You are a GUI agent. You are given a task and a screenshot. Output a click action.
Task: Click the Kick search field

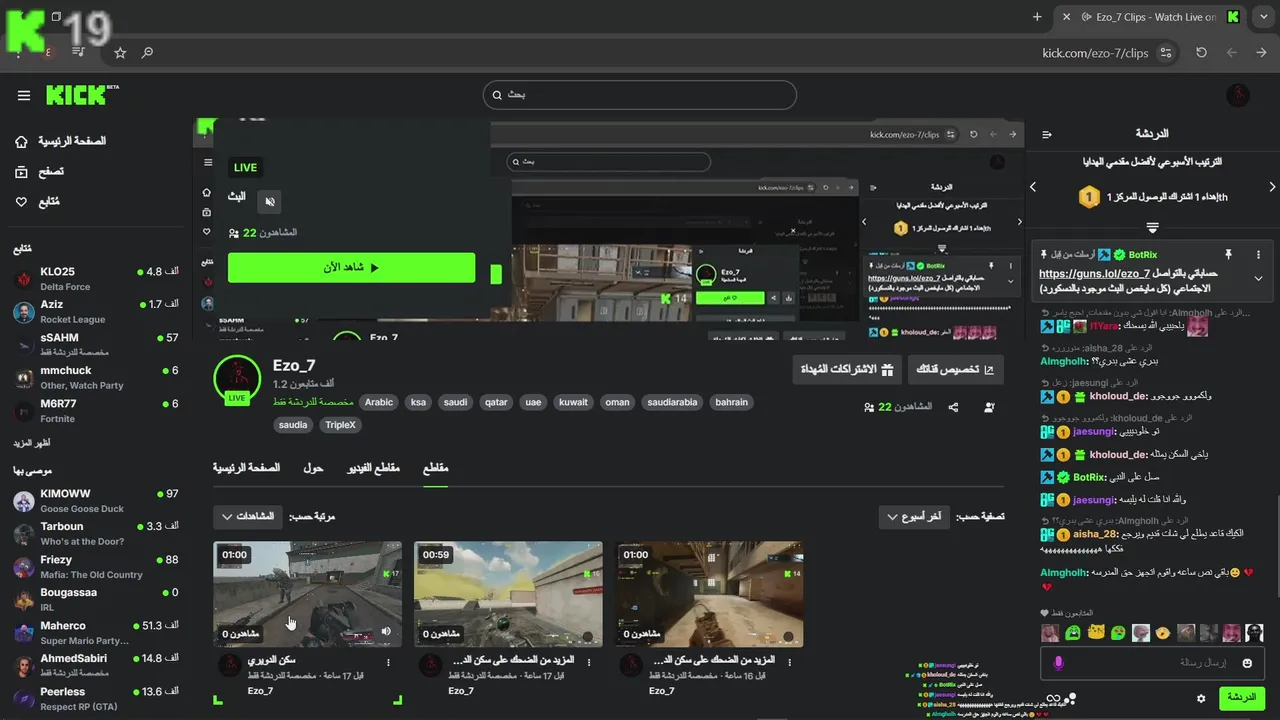tap(640, 95)
